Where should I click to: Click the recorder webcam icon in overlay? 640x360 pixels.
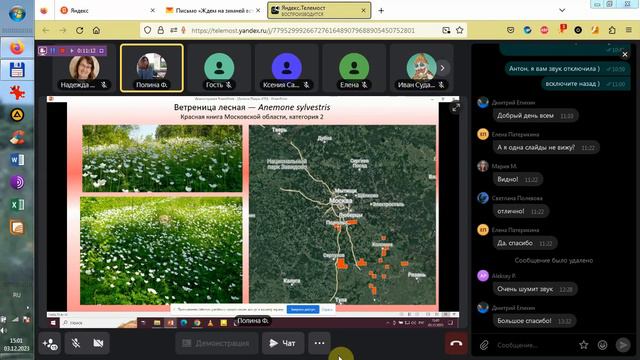[x=43, y=51]
